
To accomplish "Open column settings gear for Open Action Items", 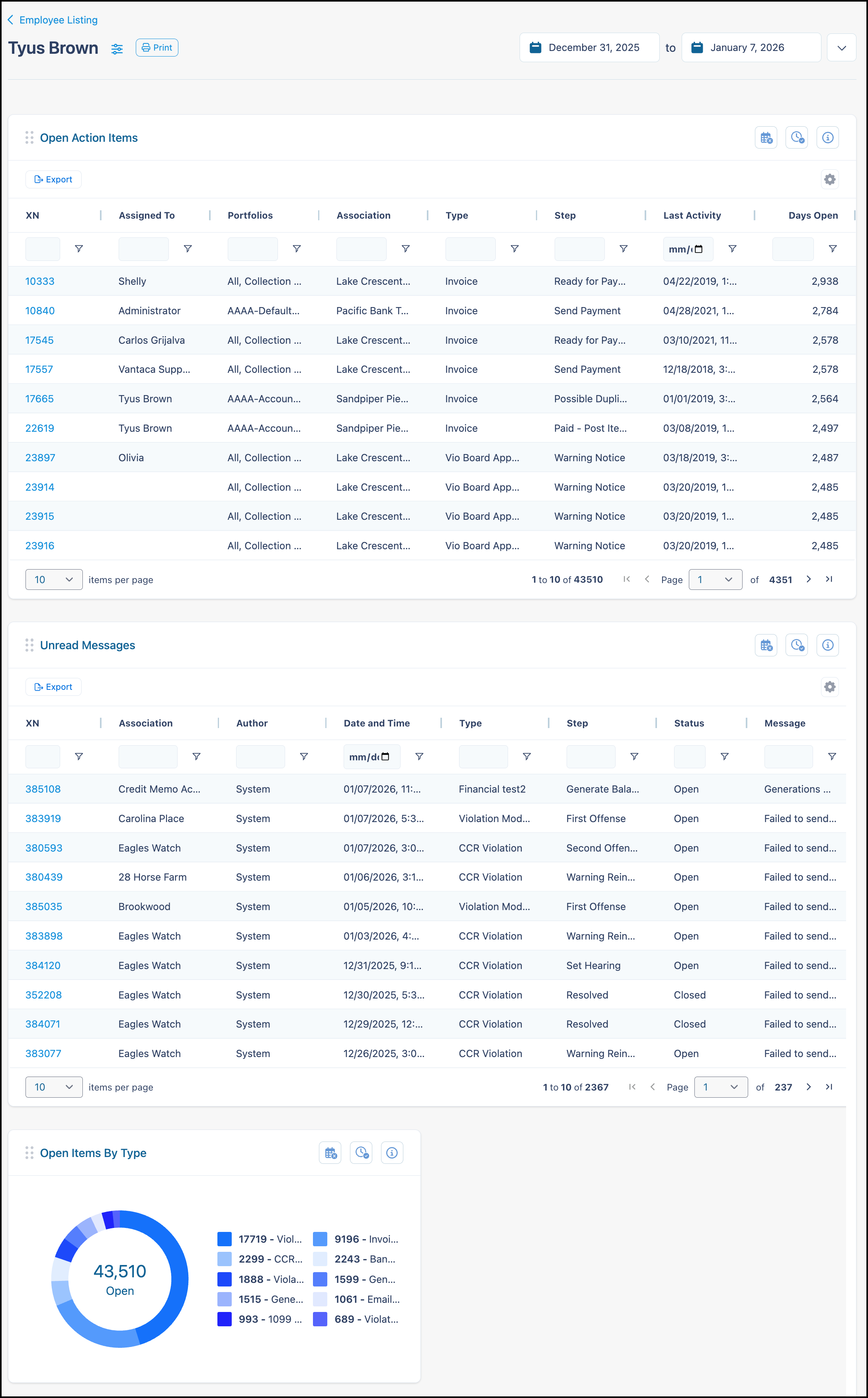I will [830, 179].
